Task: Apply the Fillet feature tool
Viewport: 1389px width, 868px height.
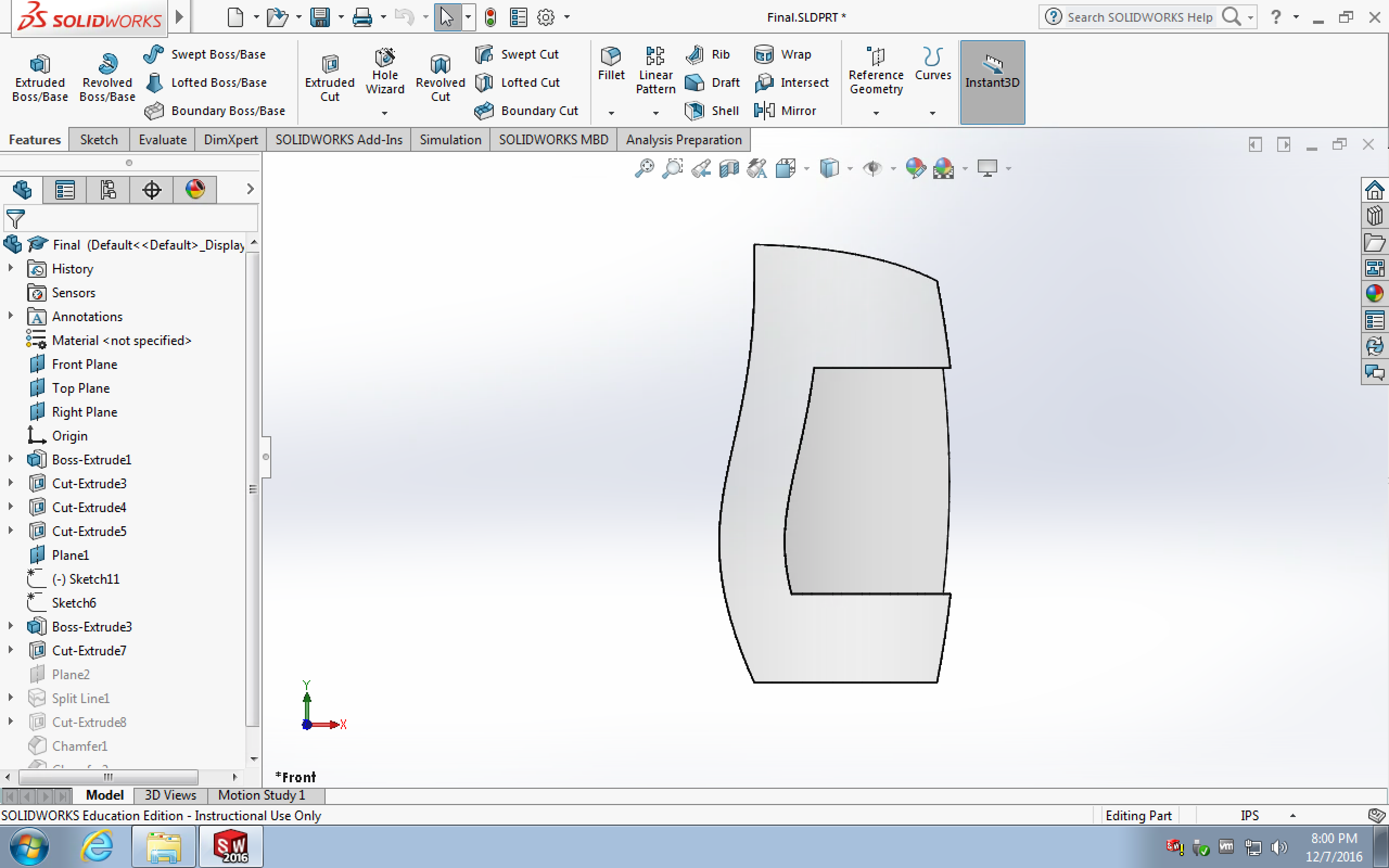Action: point(611,63)
